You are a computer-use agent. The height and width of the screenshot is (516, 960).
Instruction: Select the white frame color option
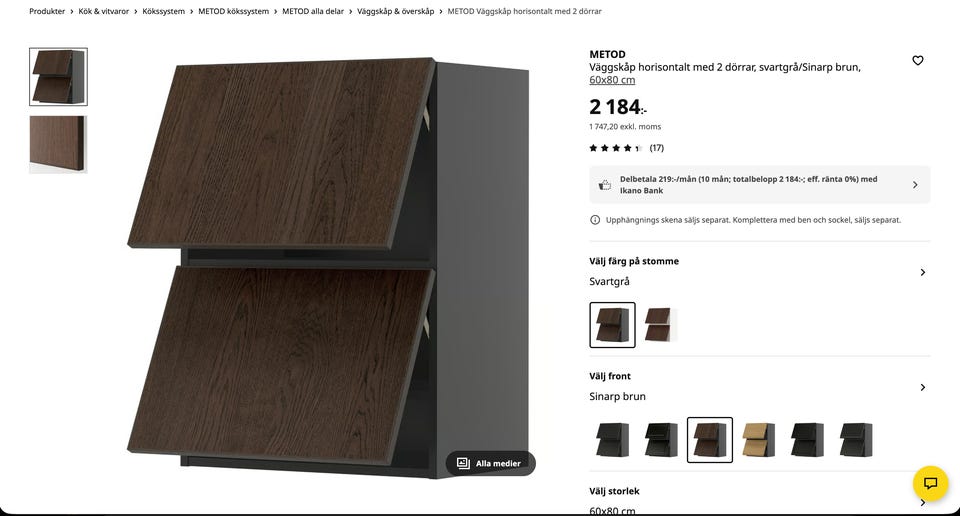661,325
